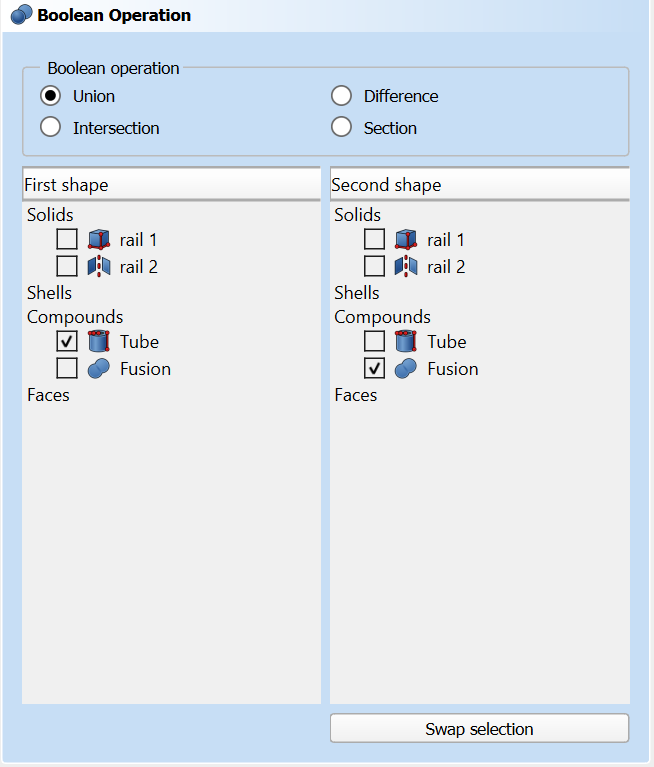Viewport: 654px width, 767px height.
Task: Choose the Intersection operation
Action: tap(50, 128)
